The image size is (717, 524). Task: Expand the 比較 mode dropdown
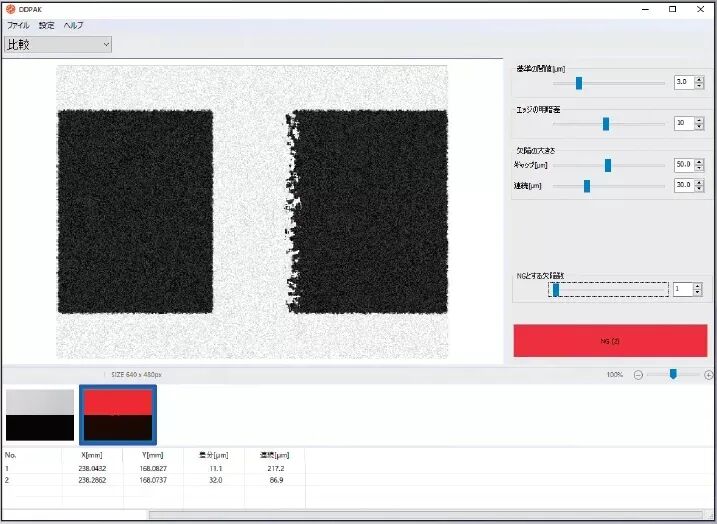tap(58, 44)
